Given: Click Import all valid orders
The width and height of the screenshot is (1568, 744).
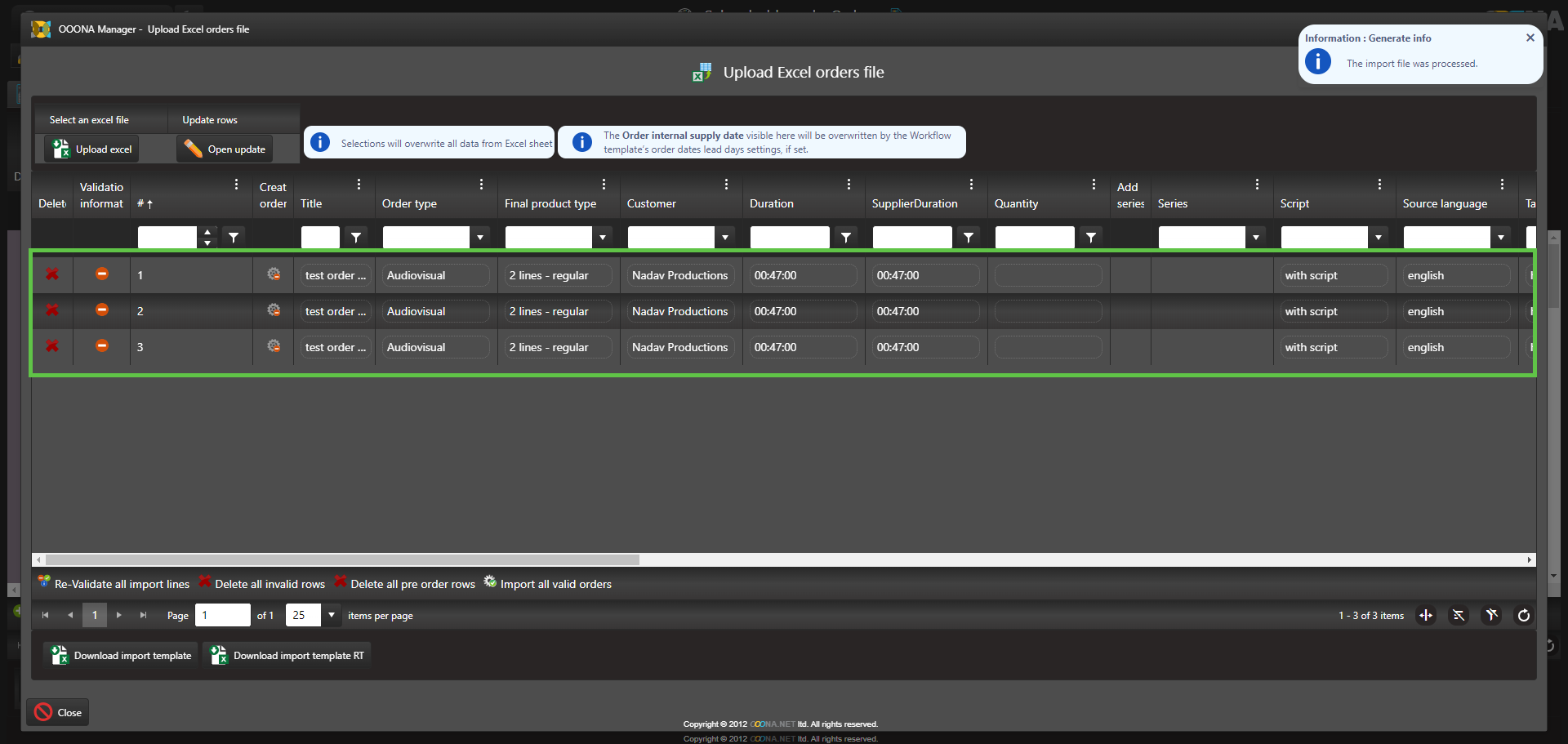Looking at the screenshot, I should [547, 584].
